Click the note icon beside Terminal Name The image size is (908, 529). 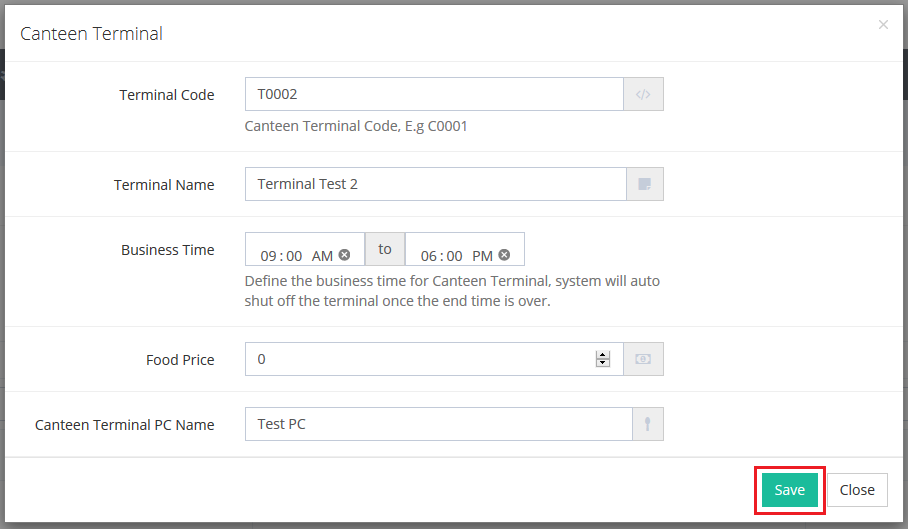click(x=644, y=184)
